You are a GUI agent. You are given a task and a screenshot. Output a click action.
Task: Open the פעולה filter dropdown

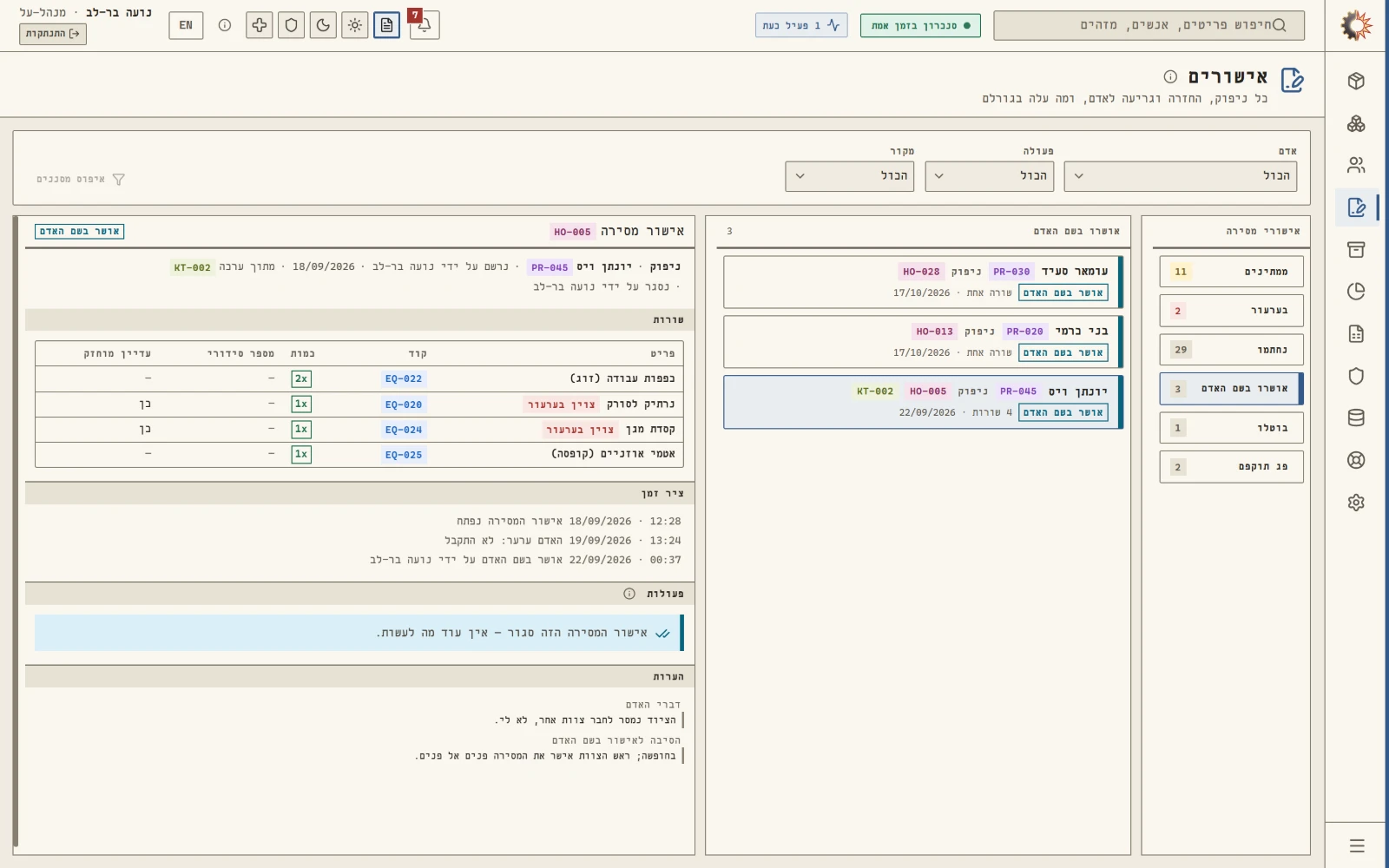click(990, 176)
